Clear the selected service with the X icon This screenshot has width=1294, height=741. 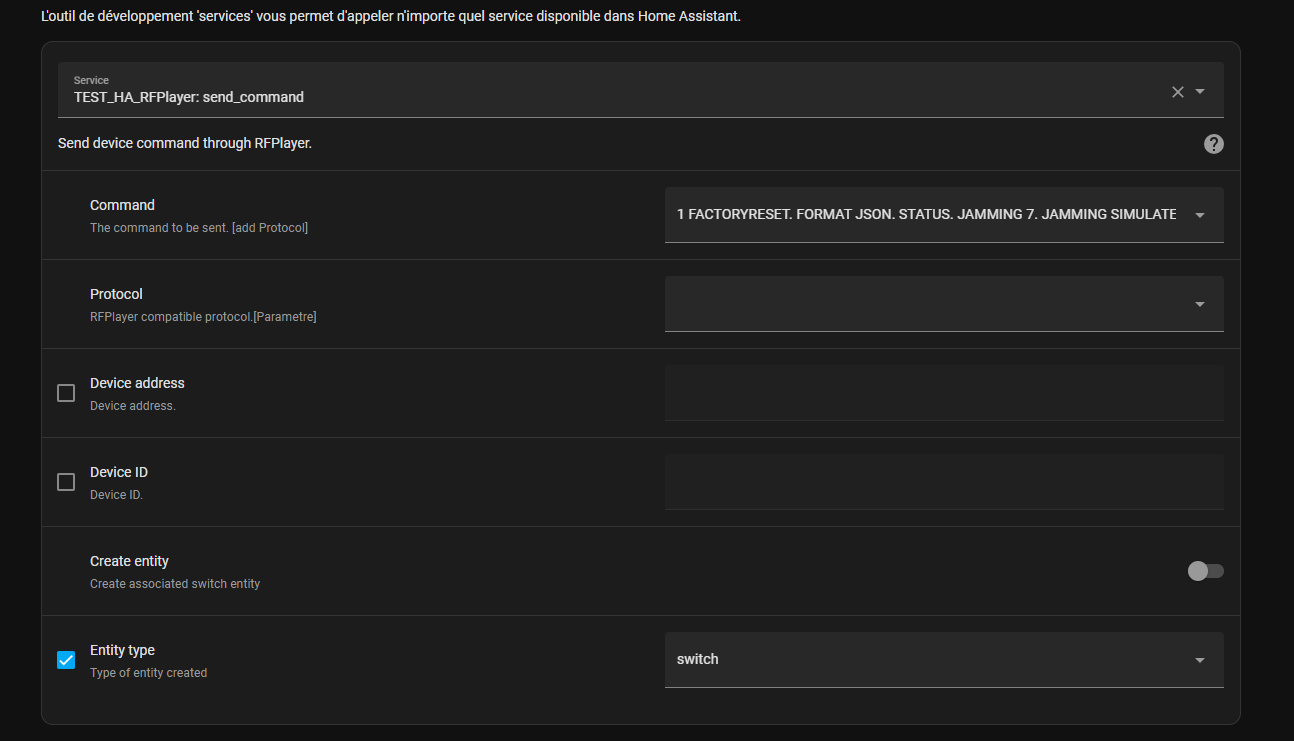pos(1177,92)
